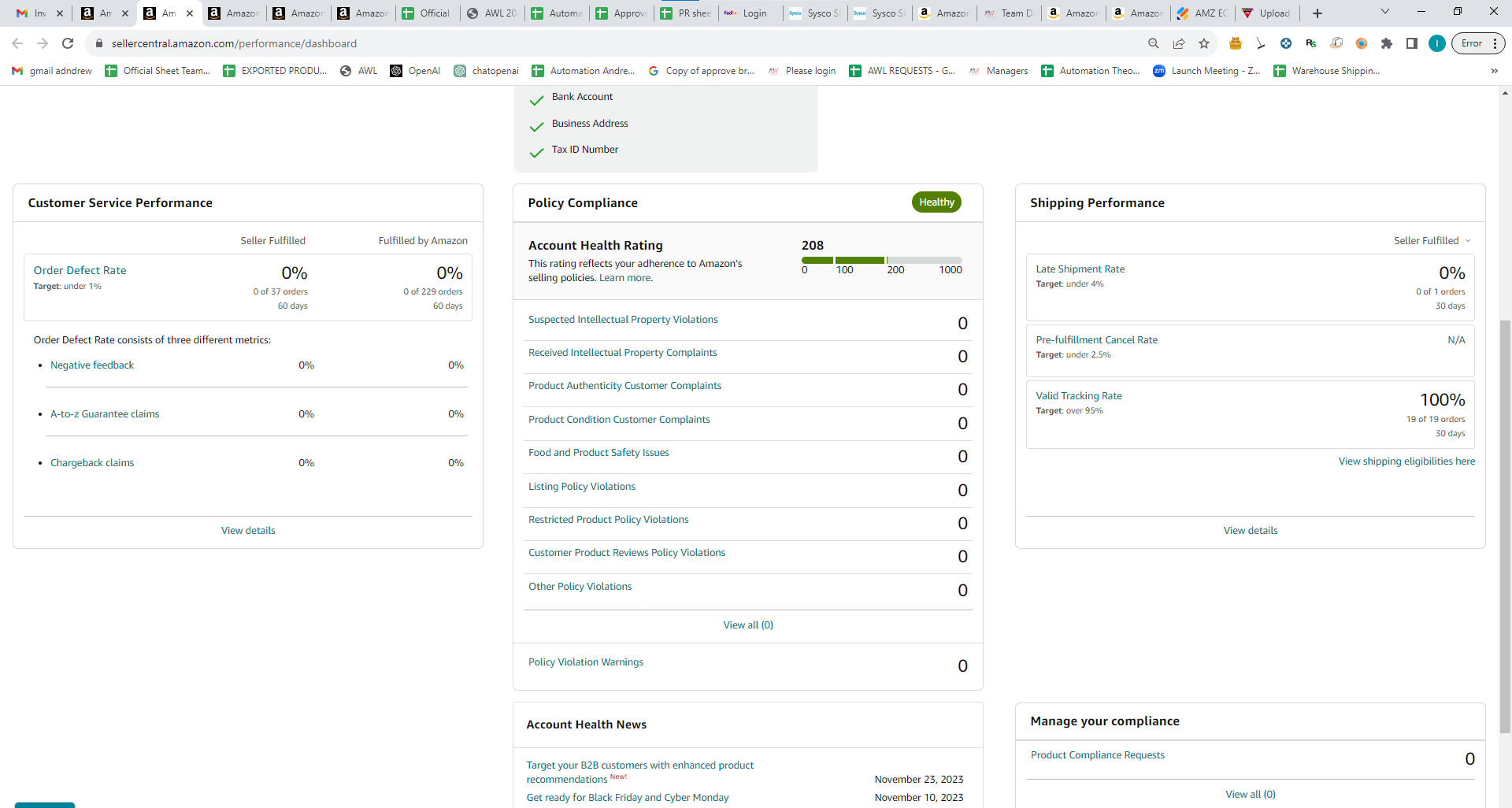
Task: Open the Extensions puzzle piece menu
Action: (1387, 43)
